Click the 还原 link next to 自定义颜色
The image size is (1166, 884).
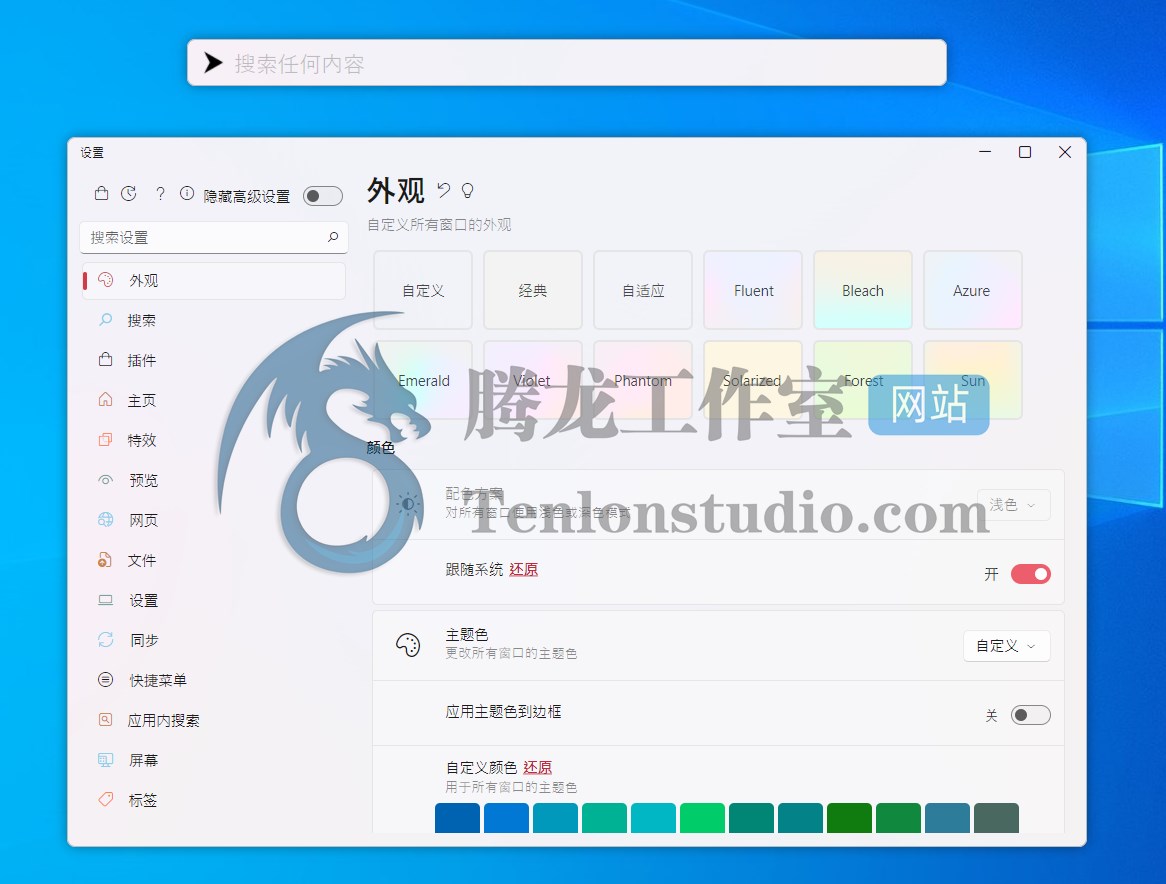pyautogui.click(x=538, y=767)
